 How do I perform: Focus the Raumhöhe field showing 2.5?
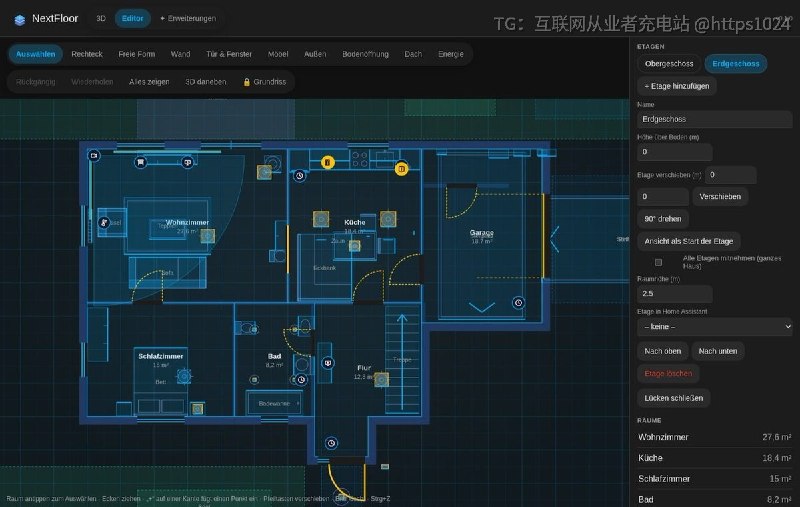[674, 293]
